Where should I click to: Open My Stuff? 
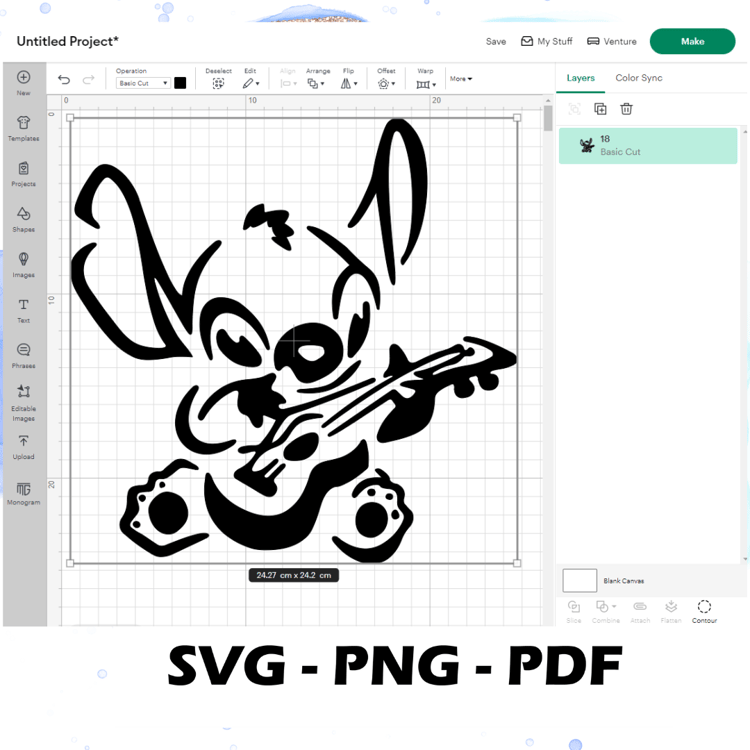(546, 42)
